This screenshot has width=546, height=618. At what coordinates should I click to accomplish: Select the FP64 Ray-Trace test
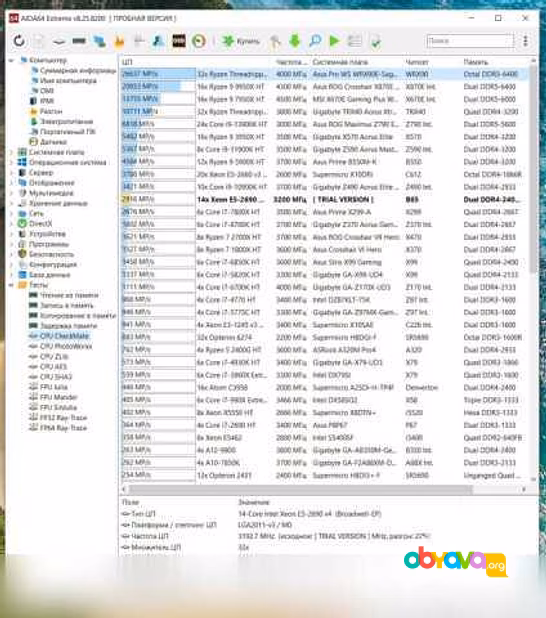[x=63, y=428]
